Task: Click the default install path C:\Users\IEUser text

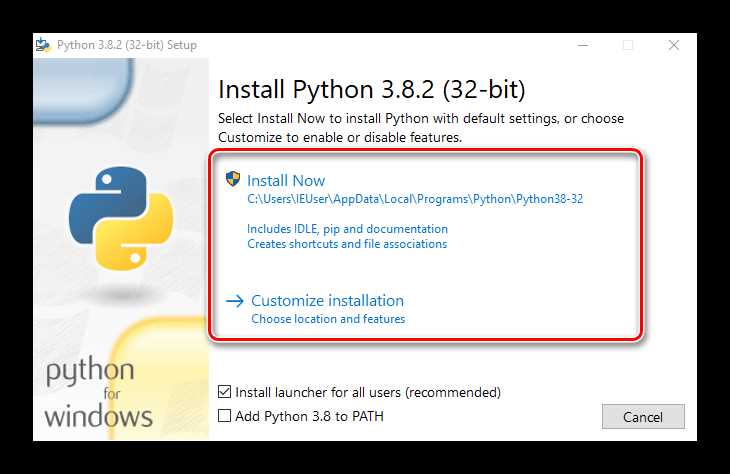Action: tap(415, 199)
